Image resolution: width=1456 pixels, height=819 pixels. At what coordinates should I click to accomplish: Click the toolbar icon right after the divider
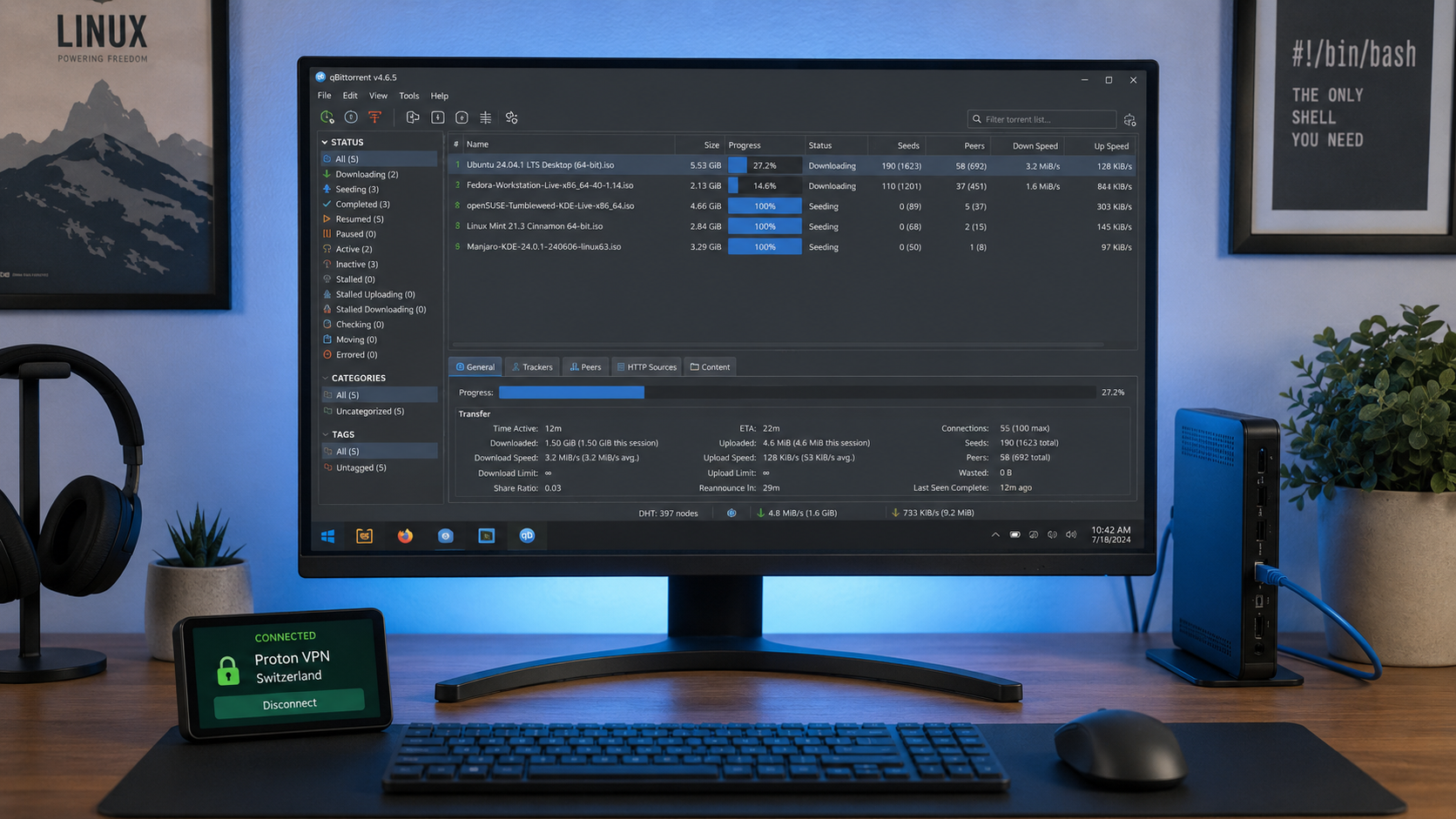click(413, 117)
